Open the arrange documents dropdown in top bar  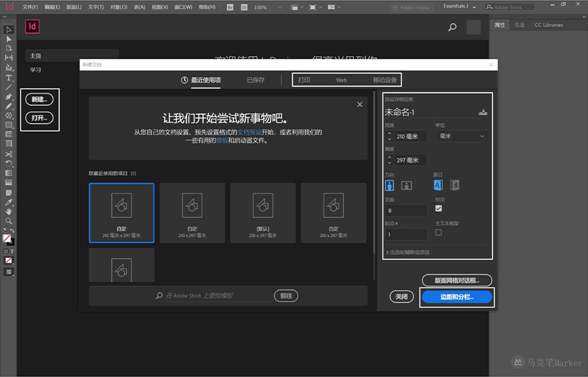(334, 7)
